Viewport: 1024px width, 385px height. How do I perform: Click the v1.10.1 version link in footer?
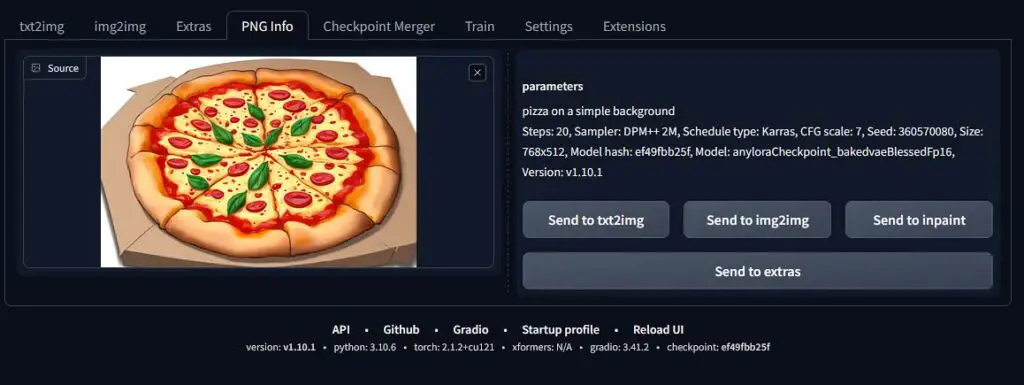click(299, 347)
